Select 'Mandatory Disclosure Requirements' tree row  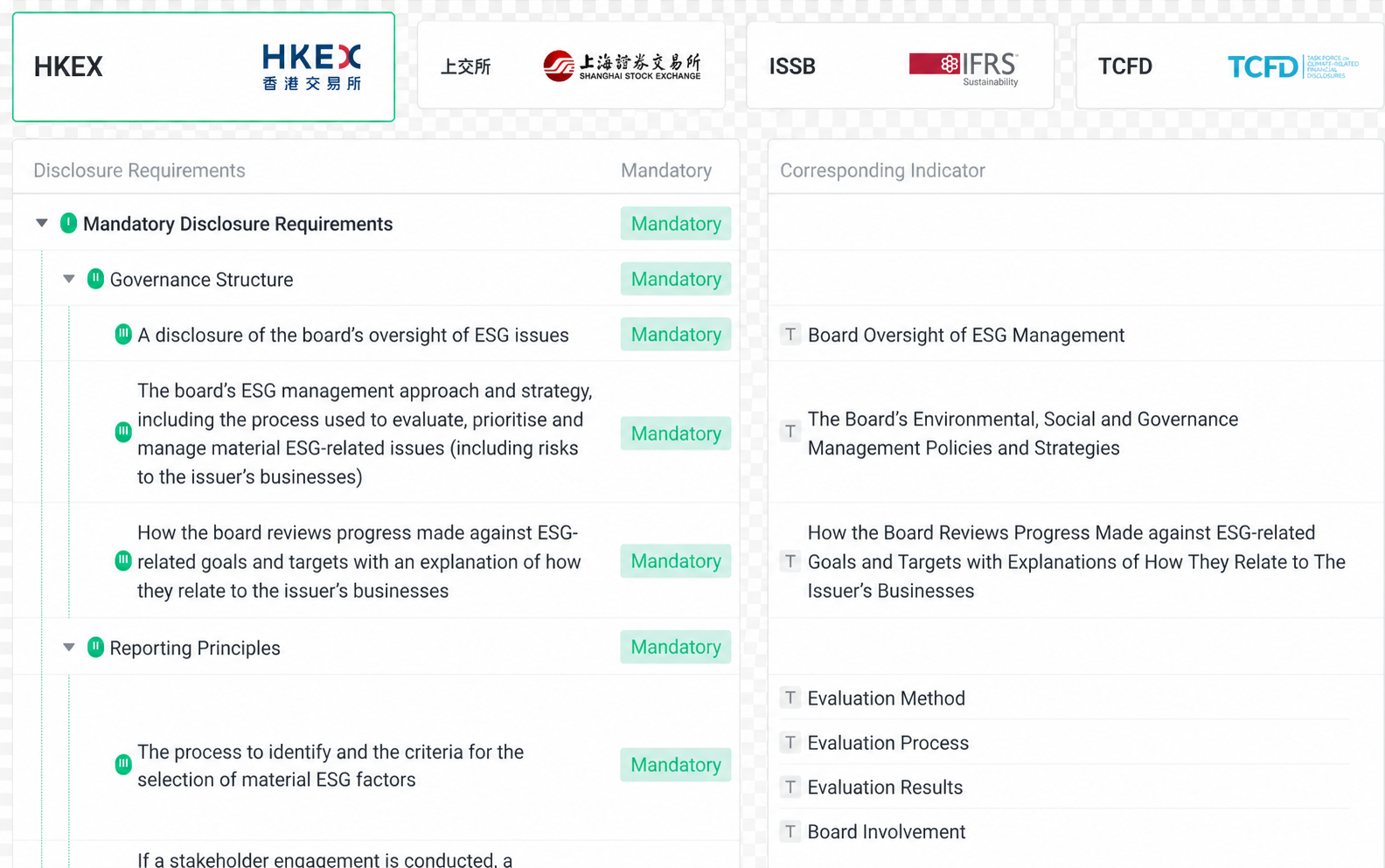pyautogui.click(x=376, y=224)
